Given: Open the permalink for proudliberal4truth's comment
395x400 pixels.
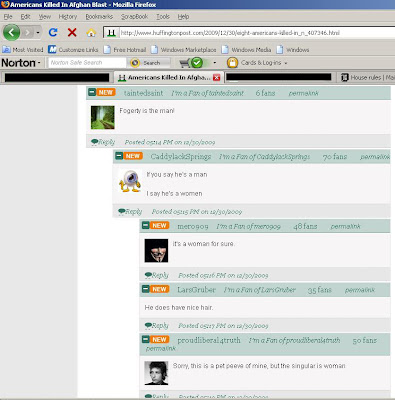Looking at the screenshot, I should pos(160,348).
